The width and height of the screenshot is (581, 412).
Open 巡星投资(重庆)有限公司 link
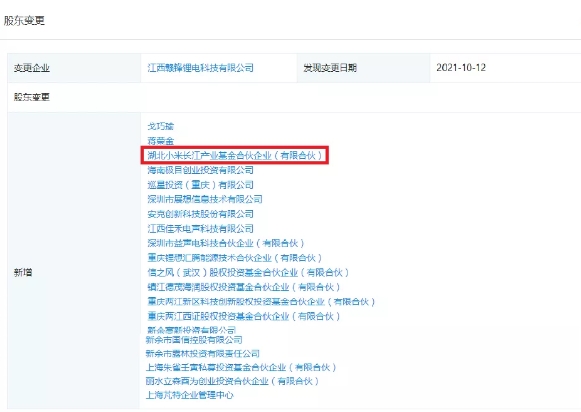200,185
